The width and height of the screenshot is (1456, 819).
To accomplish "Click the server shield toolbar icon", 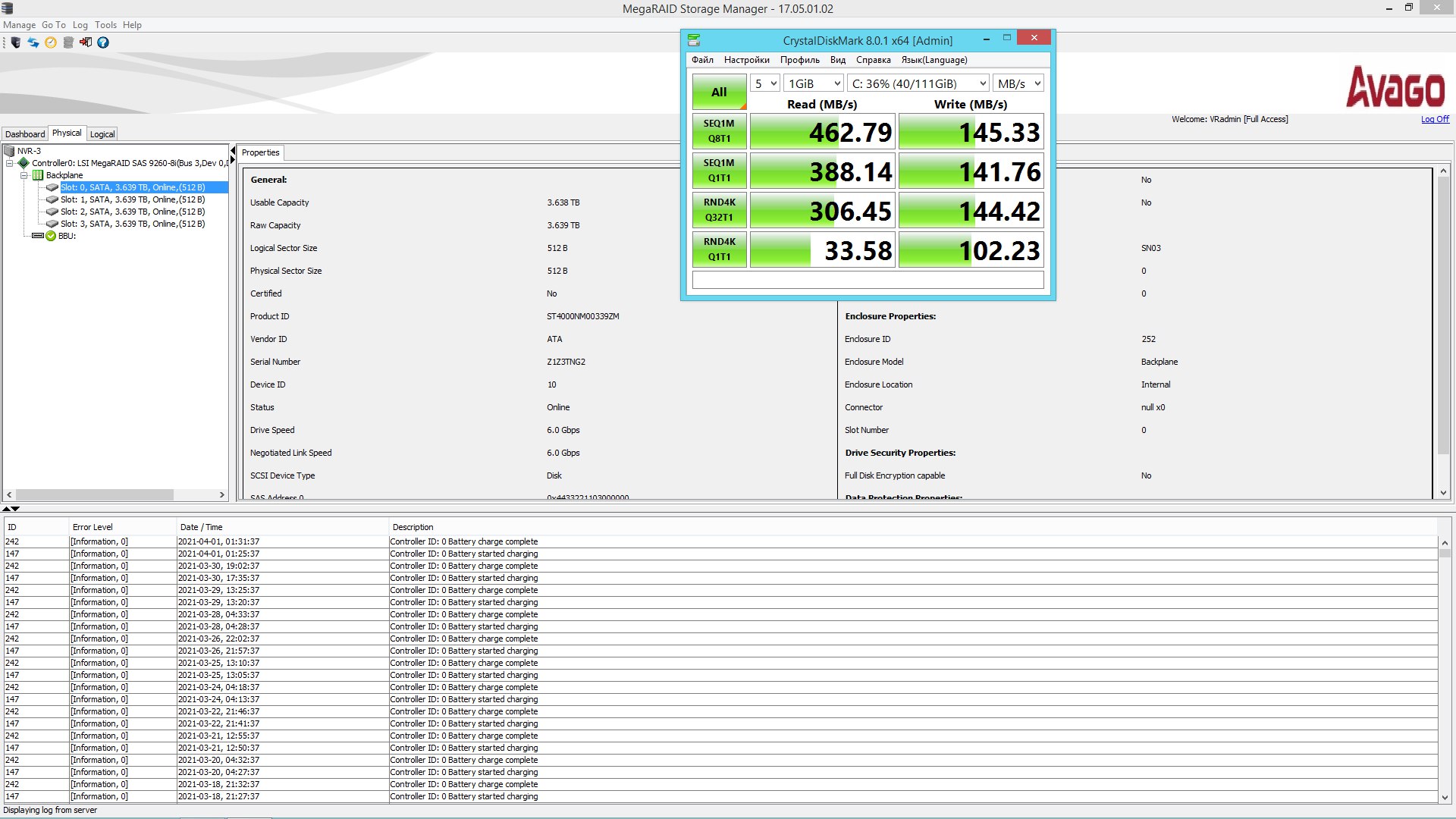I will pyautogui.click(x=16, y=42).
